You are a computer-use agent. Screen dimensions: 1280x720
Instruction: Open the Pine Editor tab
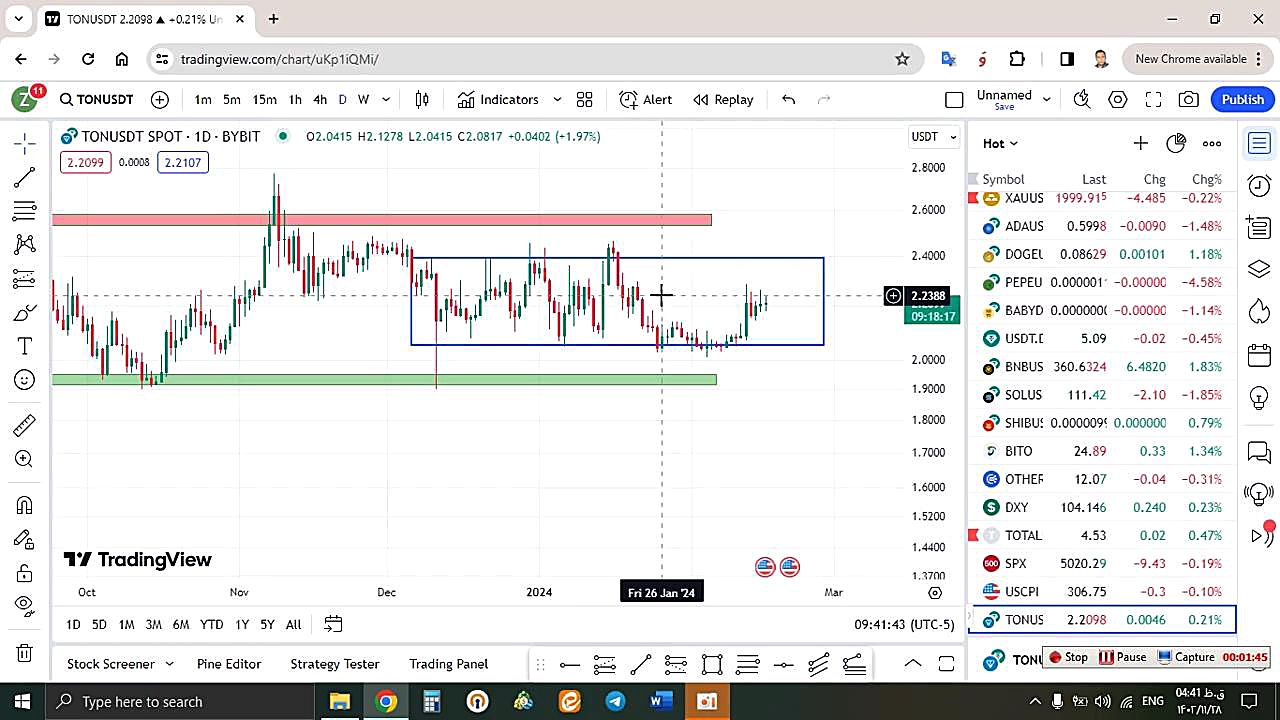(x=229, y=663)
